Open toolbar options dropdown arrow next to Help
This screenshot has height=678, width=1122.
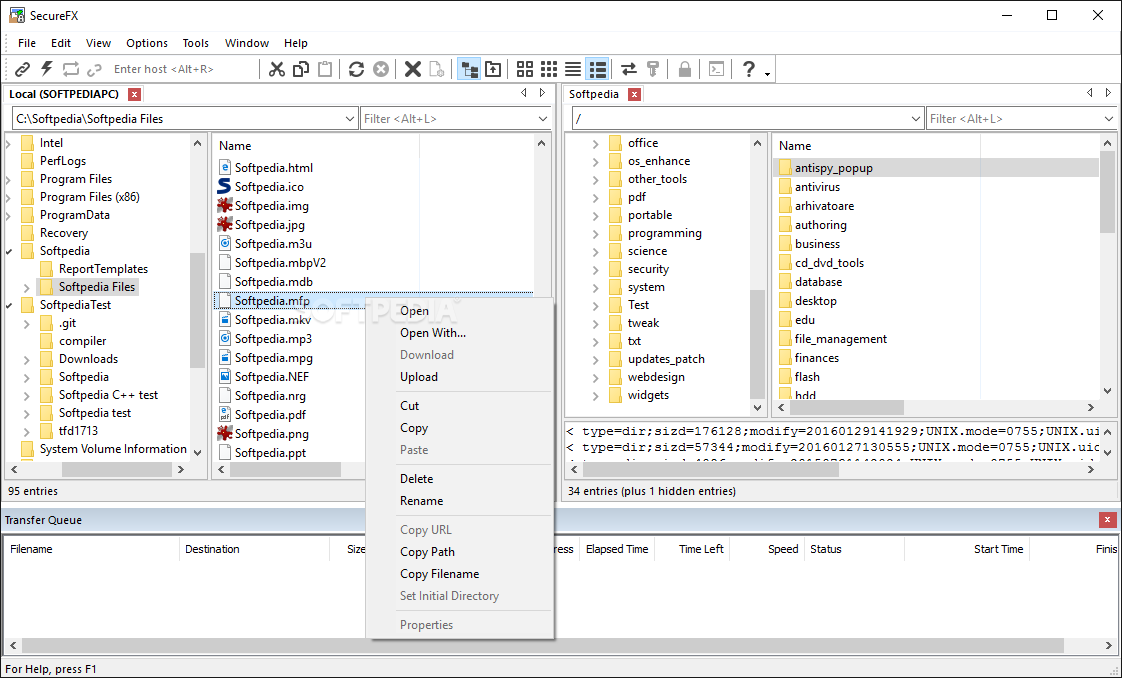point(767,74)
